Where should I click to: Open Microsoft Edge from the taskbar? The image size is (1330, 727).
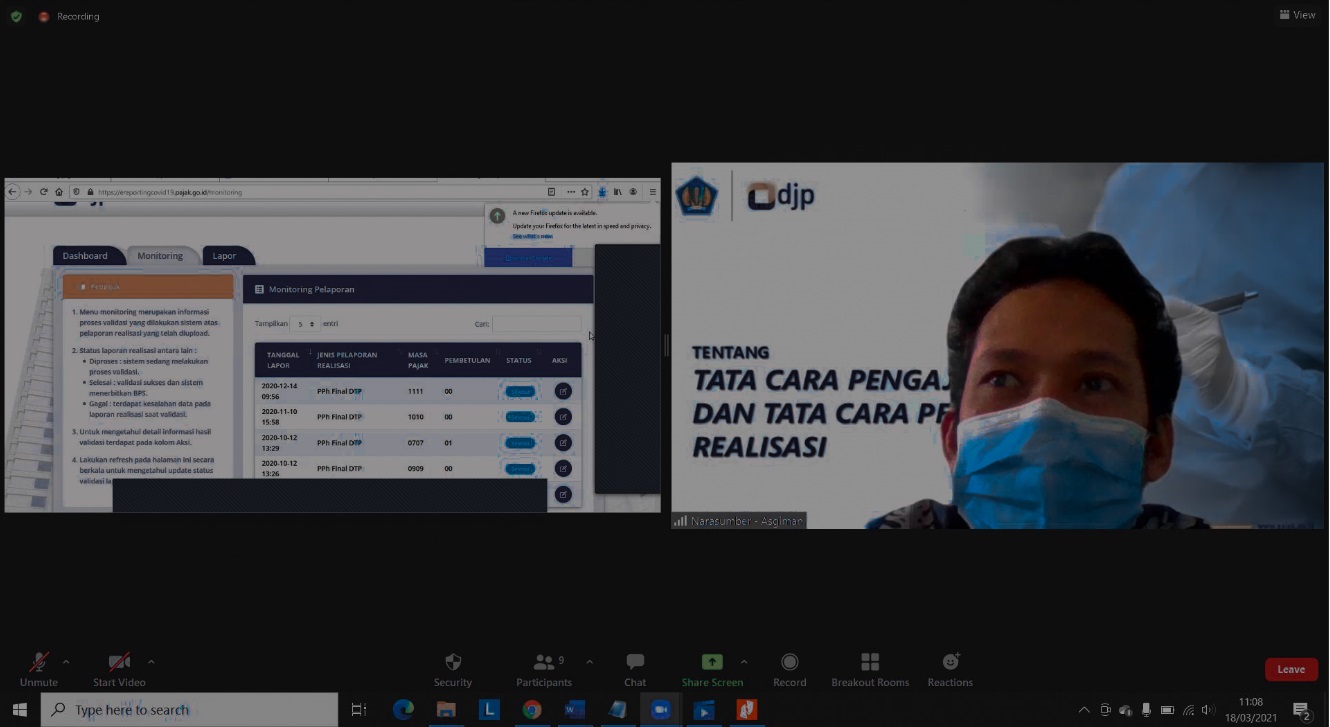403,710
